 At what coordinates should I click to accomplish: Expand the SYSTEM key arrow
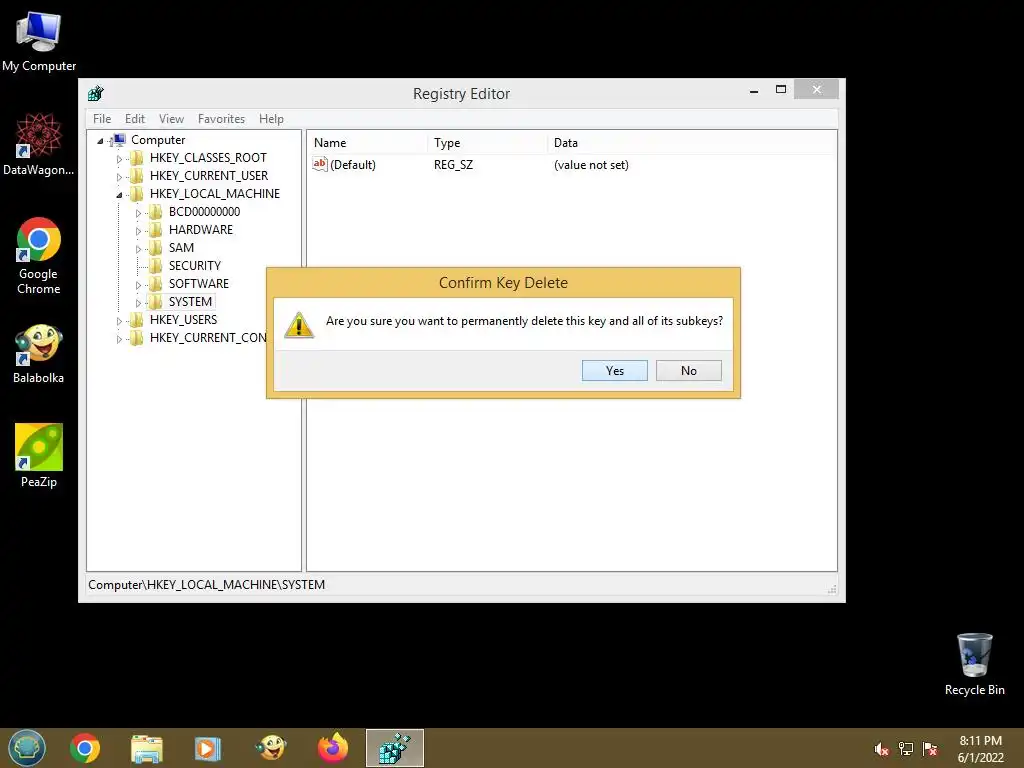click(138, 302)
